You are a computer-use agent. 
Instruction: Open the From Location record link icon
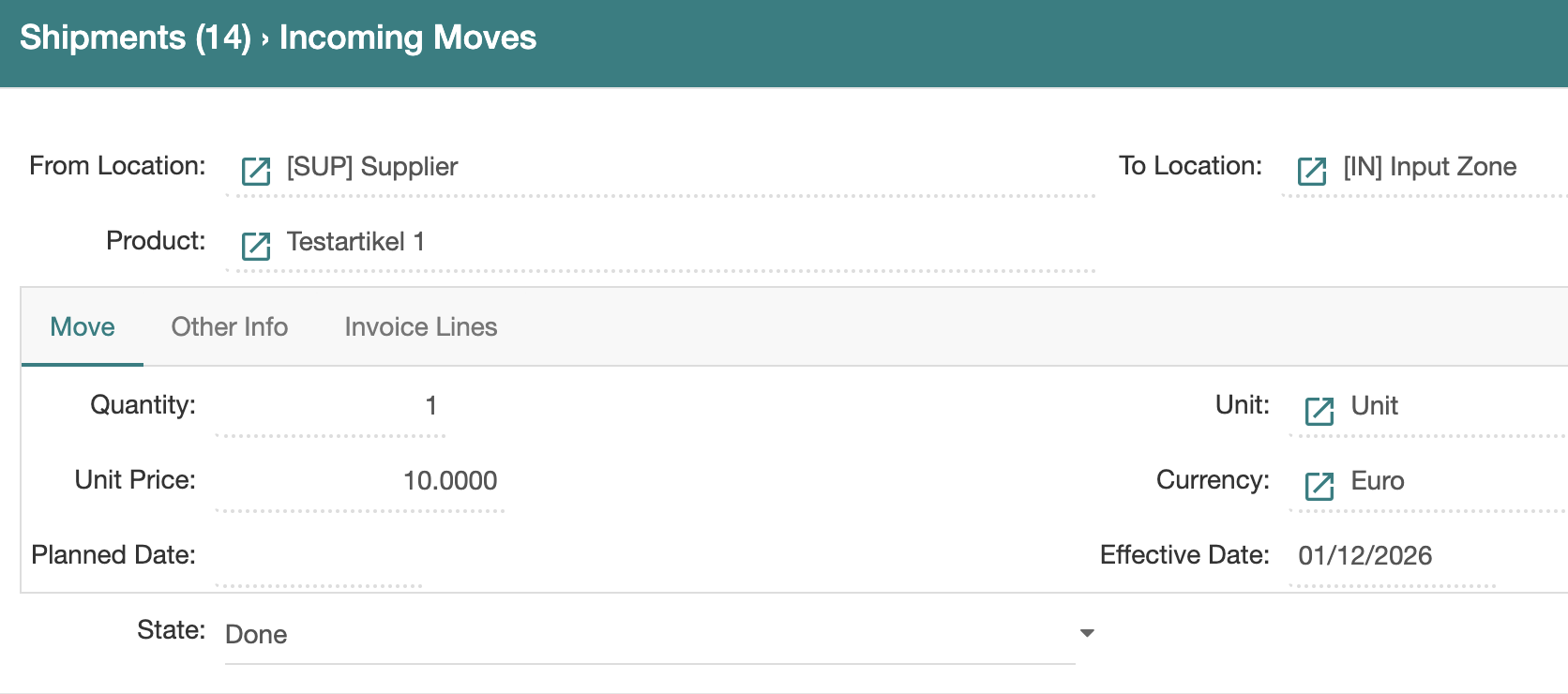pyautogui.click(x=256, y=171)
